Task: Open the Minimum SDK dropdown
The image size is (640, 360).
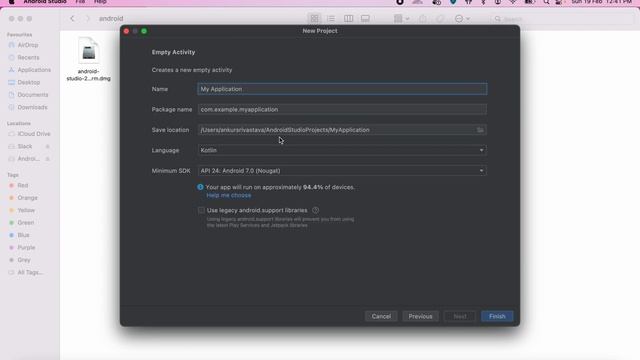Action: pyautogui.click(x=342, y=171)
